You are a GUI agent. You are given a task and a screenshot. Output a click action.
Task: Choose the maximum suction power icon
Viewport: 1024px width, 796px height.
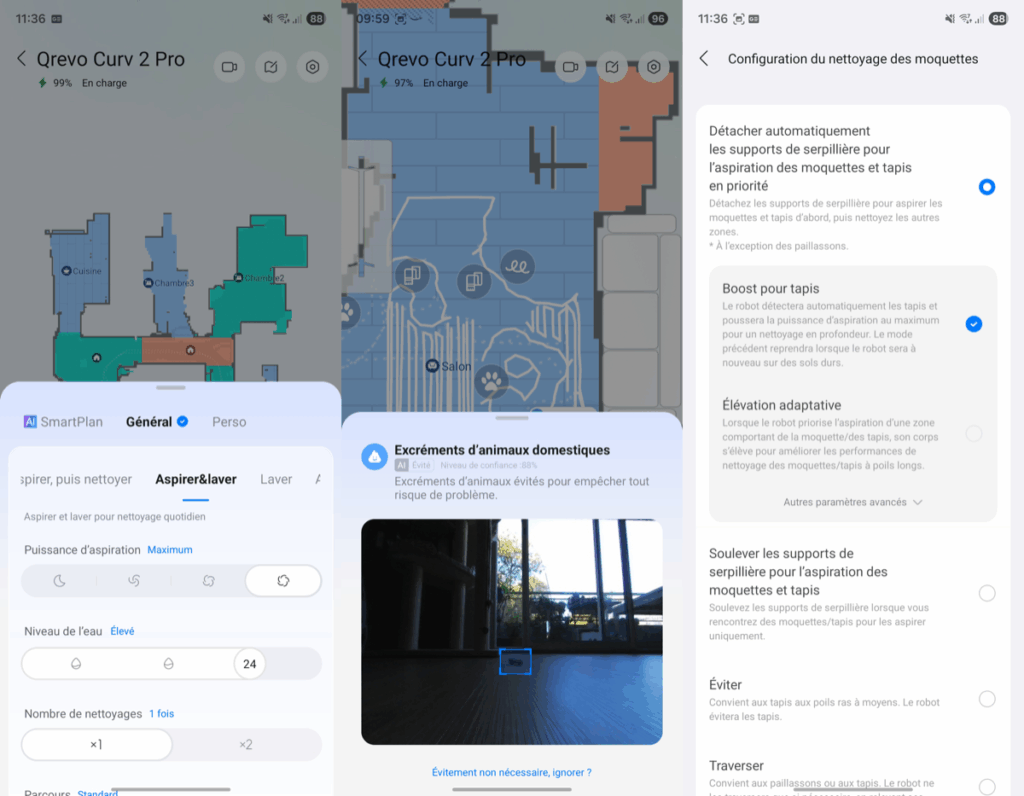pos(283,581)
